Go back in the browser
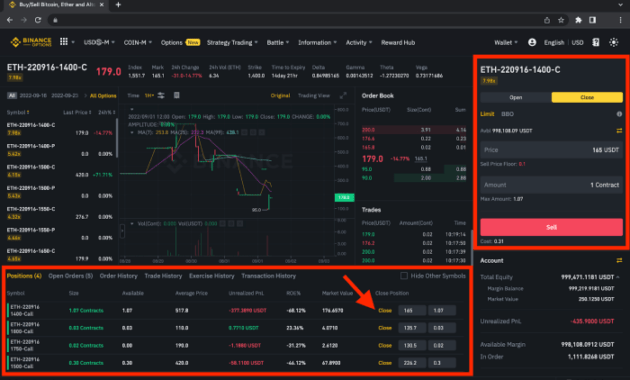 10,20
